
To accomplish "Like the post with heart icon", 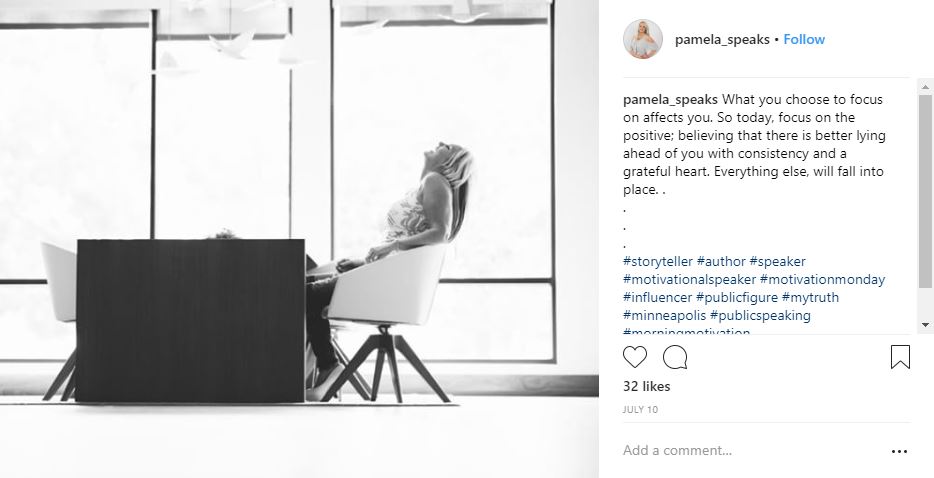I will (x=634, y=357).
